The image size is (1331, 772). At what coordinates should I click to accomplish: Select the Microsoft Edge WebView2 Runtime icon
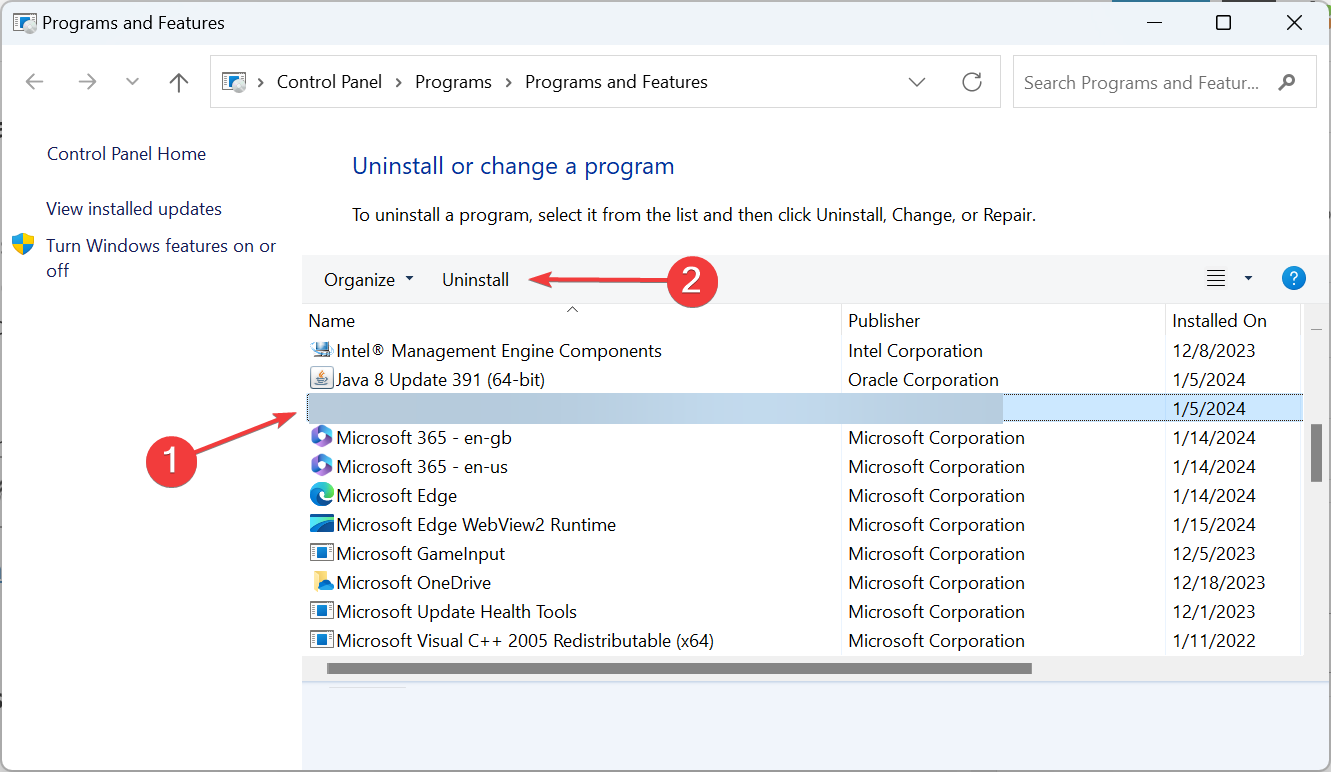pyautogui.click(x=321, y=524)
